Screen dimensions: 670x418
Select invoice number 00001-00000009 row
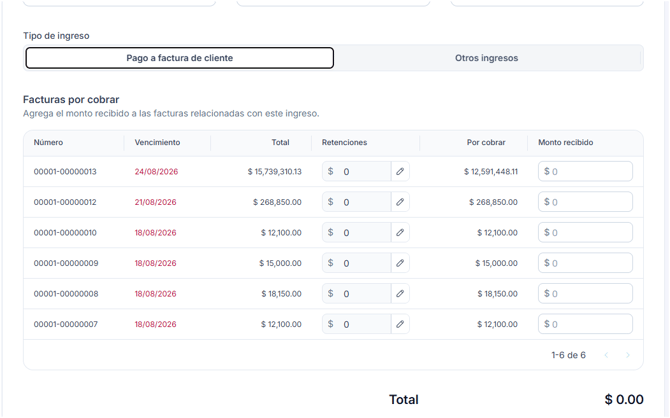point(333,263)
